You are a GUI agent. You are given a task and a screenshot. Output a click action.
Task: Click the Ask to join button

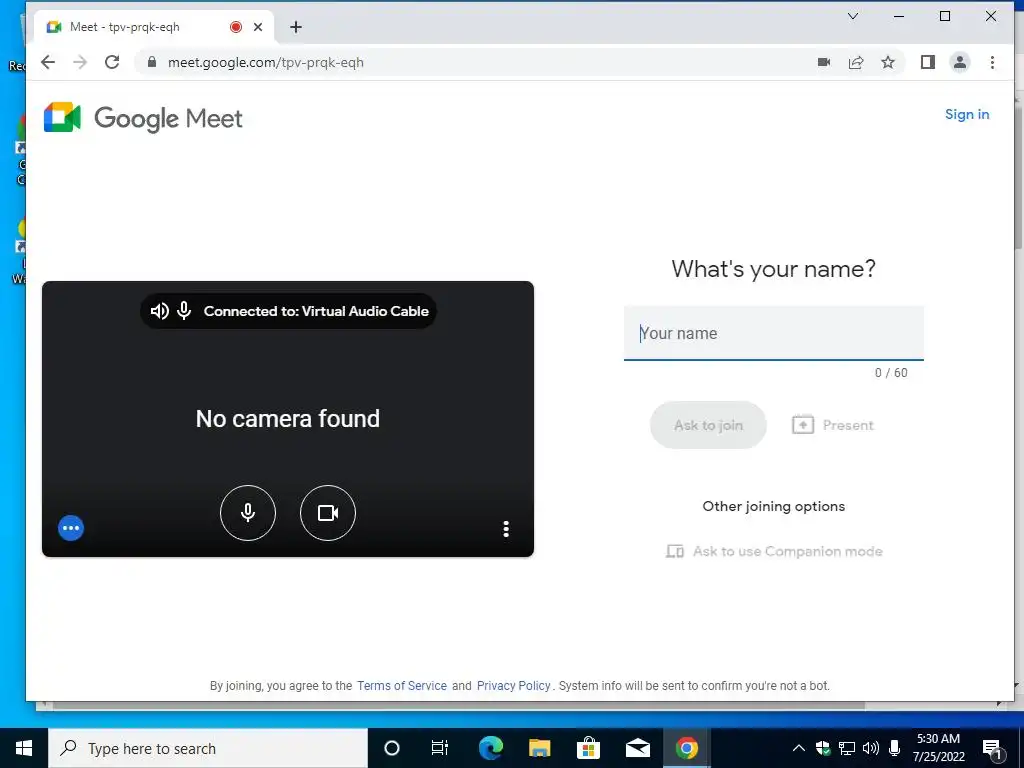point(708,425)
